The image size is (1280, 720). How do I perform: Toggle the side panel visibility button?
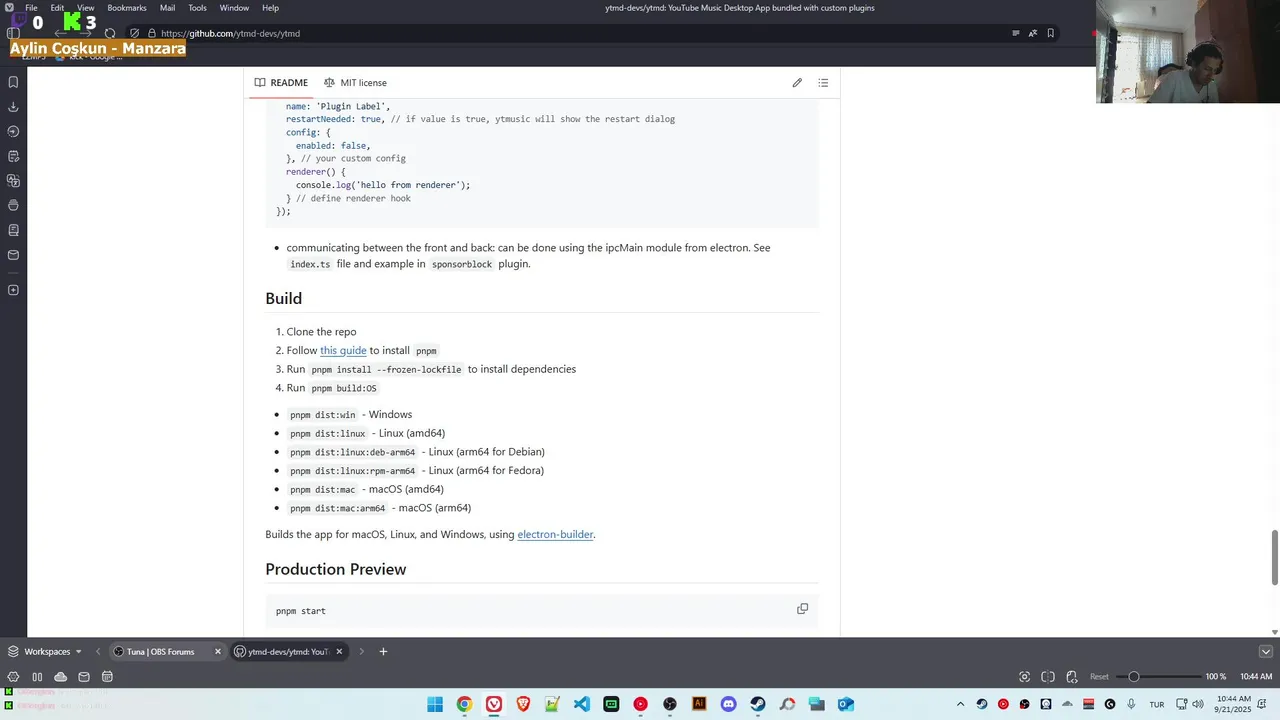point(13,33)
